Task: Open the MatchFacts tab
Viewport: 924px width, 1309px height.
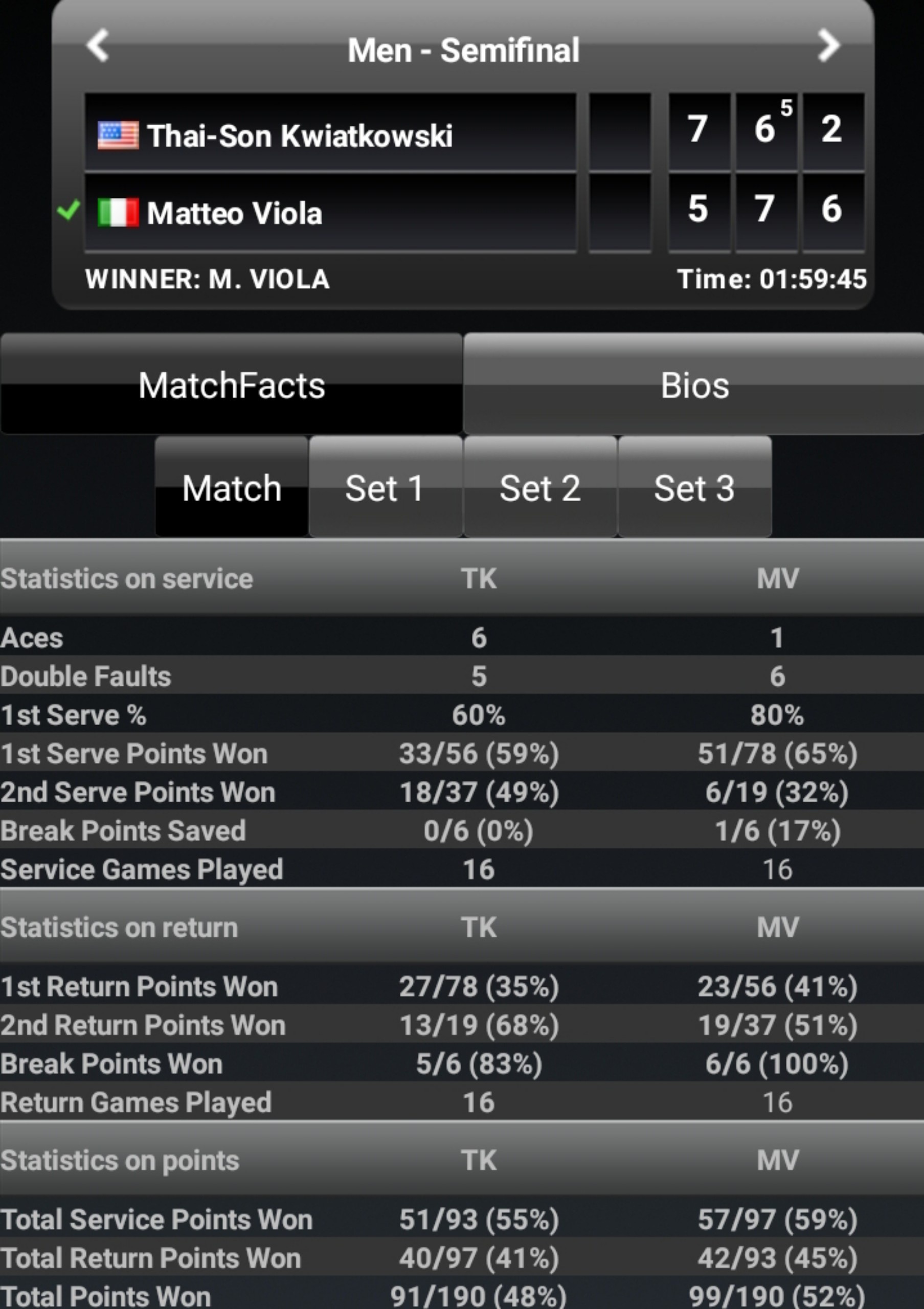Action: (232, 385)
